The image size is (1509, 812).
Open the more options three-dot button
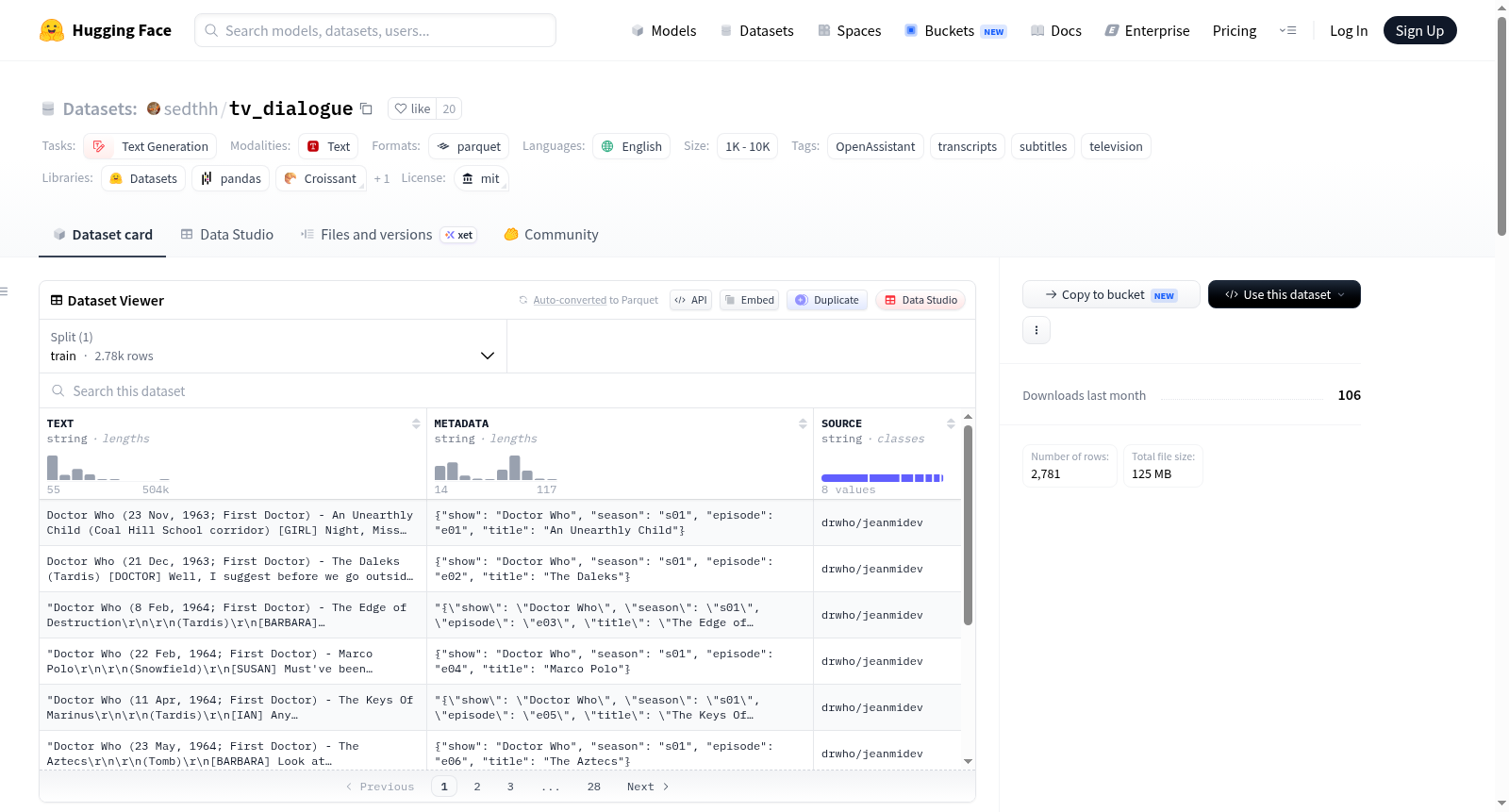click(x=1036, y=330)
